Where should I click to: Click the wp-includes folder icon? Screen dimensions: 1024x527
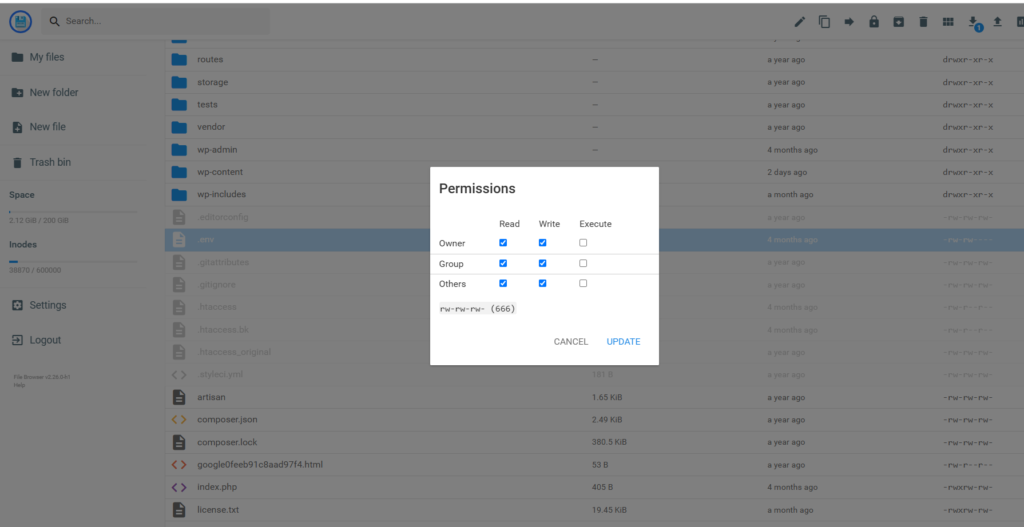pos(179,195)
